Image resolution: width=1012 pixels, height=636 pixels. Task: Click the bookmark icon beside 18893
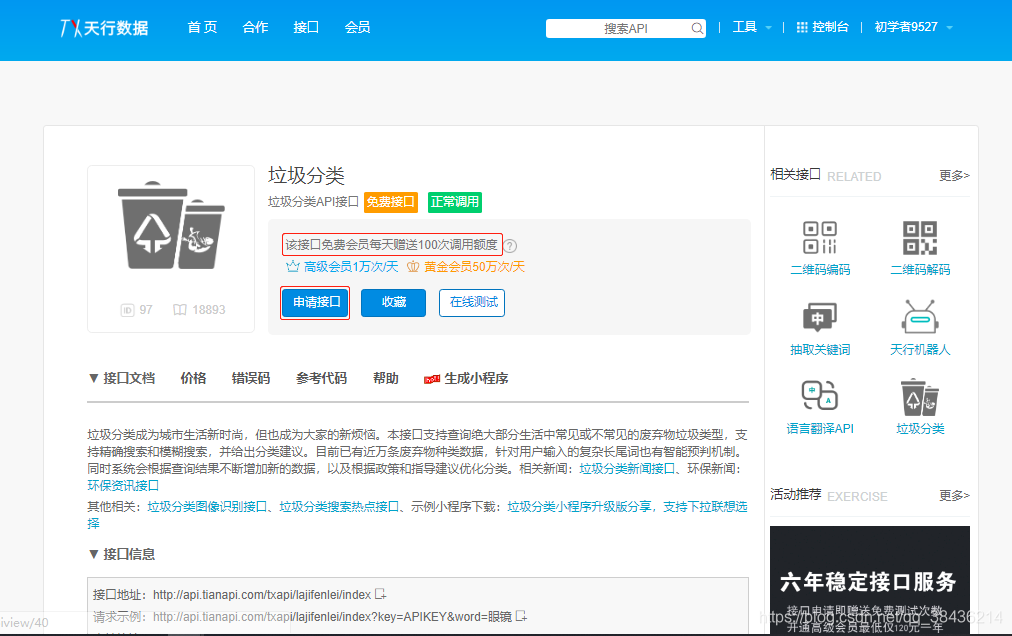pyautogui.click(x=180, y=310)
